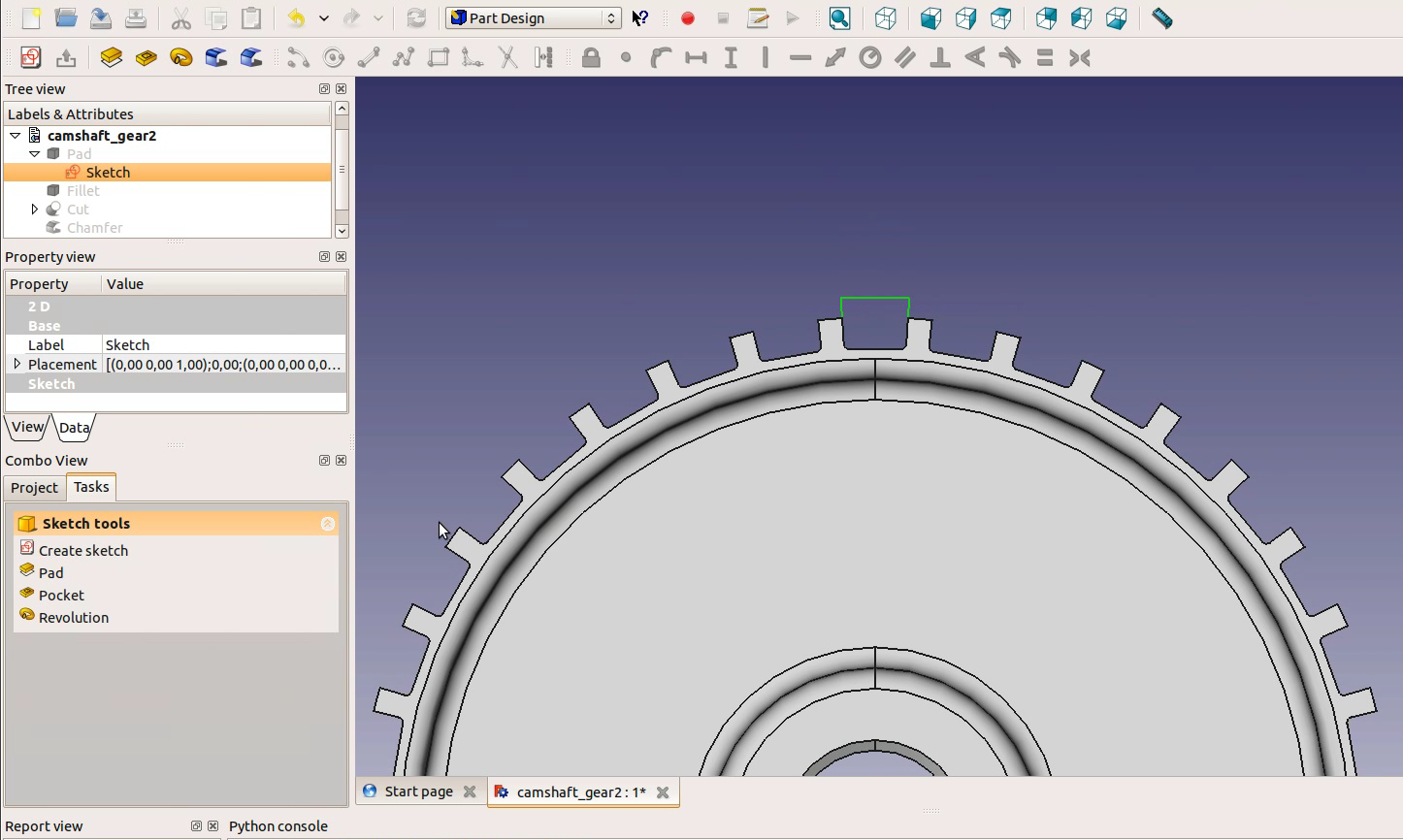The height and width of the screenshot is (840, 1403).
Task: Switch to the Project tab
Action: (x=34, y=488)
